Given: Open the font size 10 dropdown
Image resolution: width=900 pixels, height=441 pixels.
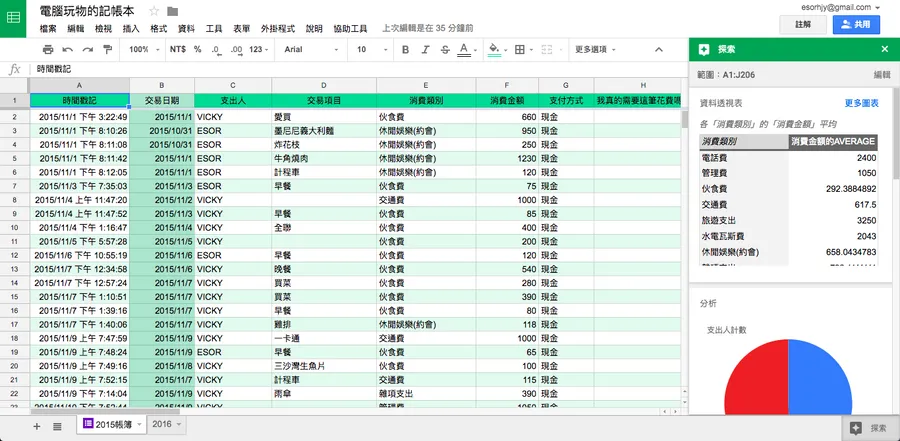Looking at the screenshot, I should pos(368,49).
